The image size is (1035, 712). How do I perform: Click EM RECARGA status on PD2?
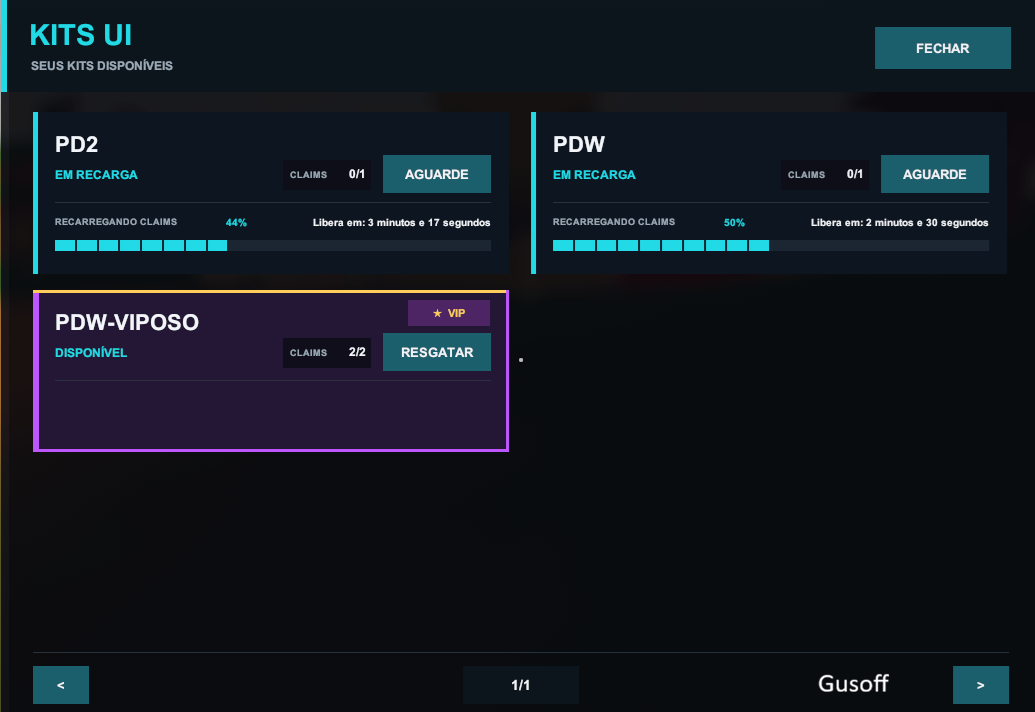tap(96, 175)
